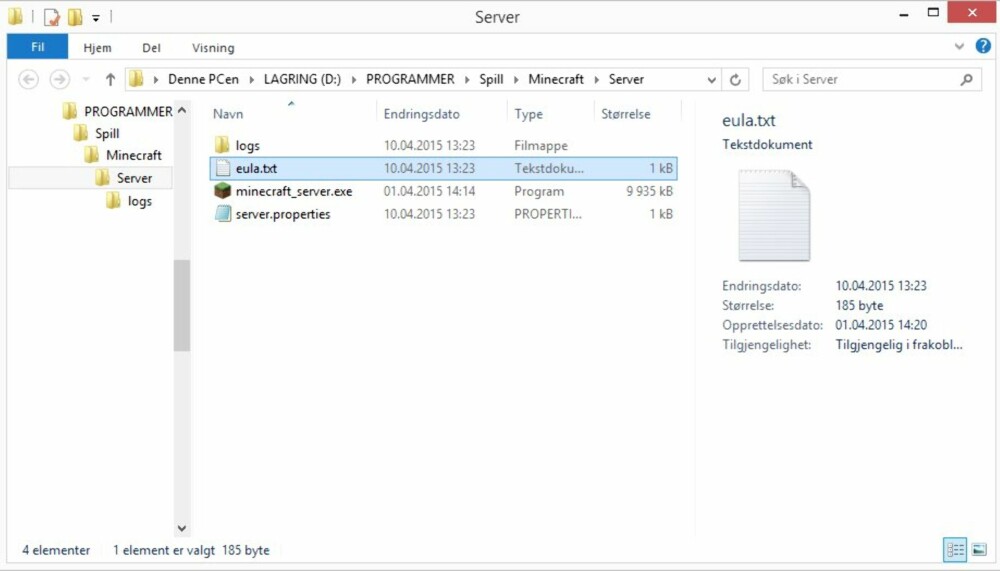The width and height of the screenshot is (1000, 571).
Task: Click the Tilgjengelig i frakobl... value
Action: (x=899, y=345)
